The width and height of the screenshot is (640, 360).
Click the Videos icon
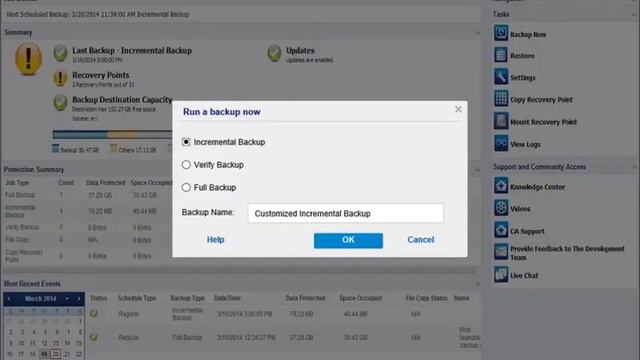(x=501, y=208)
